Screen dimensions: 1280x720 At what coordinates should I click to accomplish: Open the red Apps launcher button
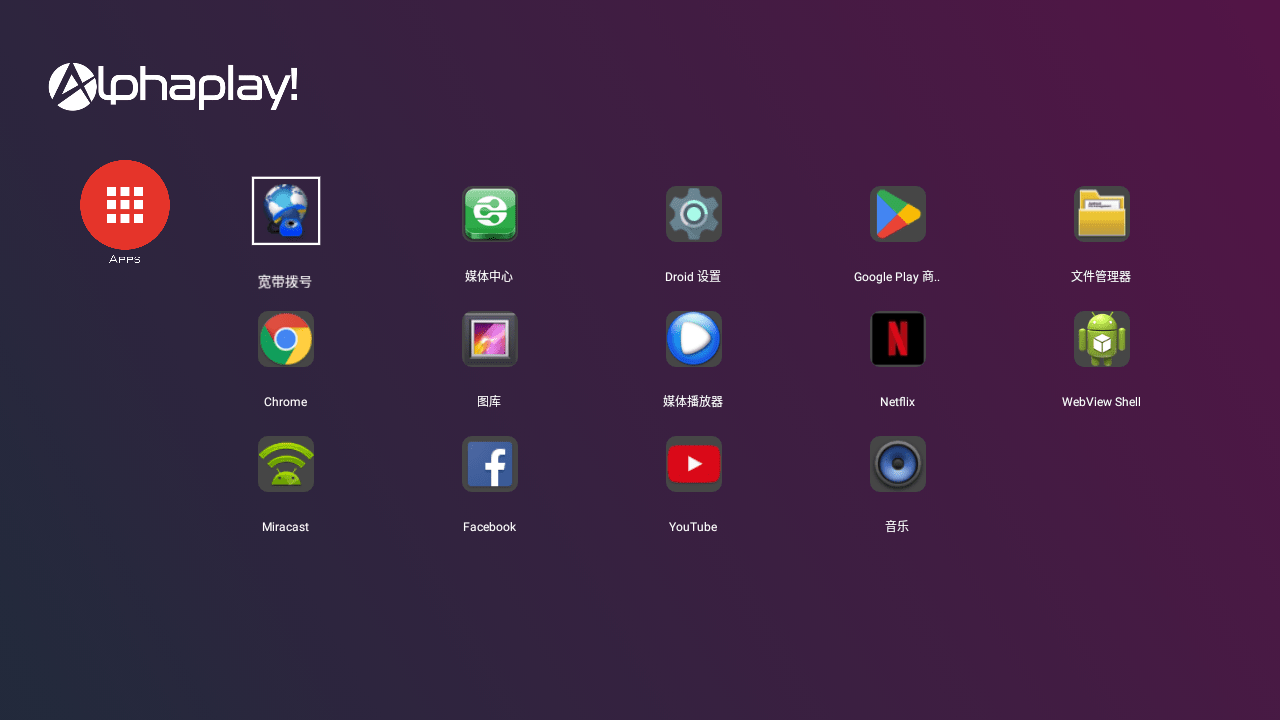[x=125, y=205]
